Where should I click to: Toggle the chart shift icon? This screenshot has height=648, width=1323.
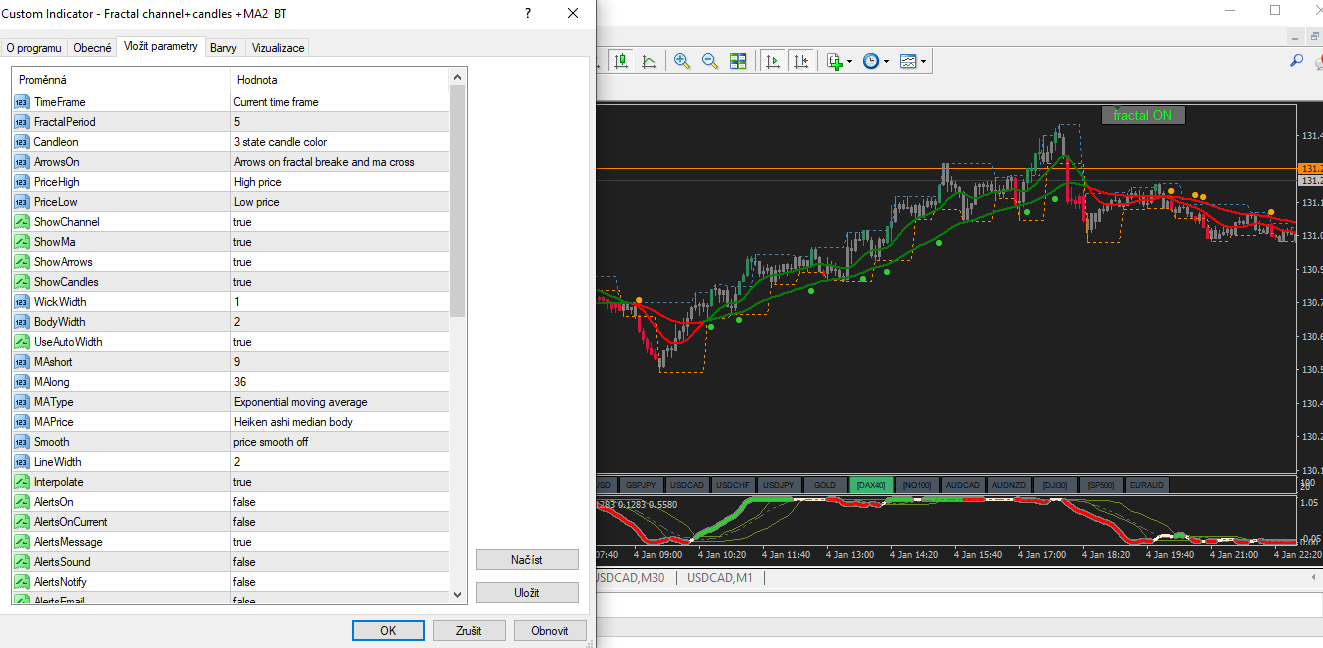point(800,61)
